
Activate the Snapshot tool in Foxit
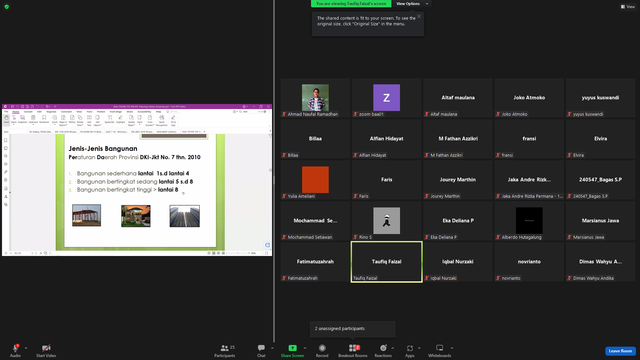coord(22,119)
